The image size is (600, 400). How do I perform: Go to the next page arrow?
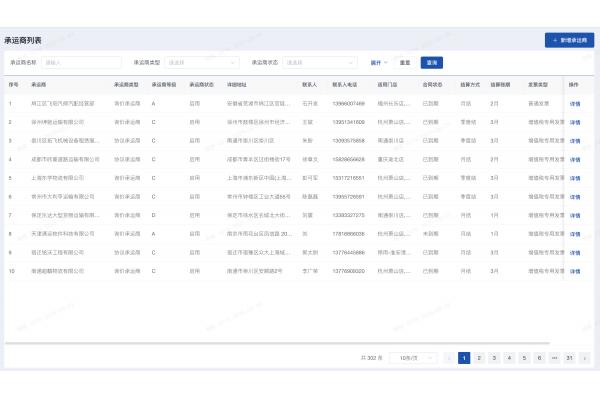(584, 357)
